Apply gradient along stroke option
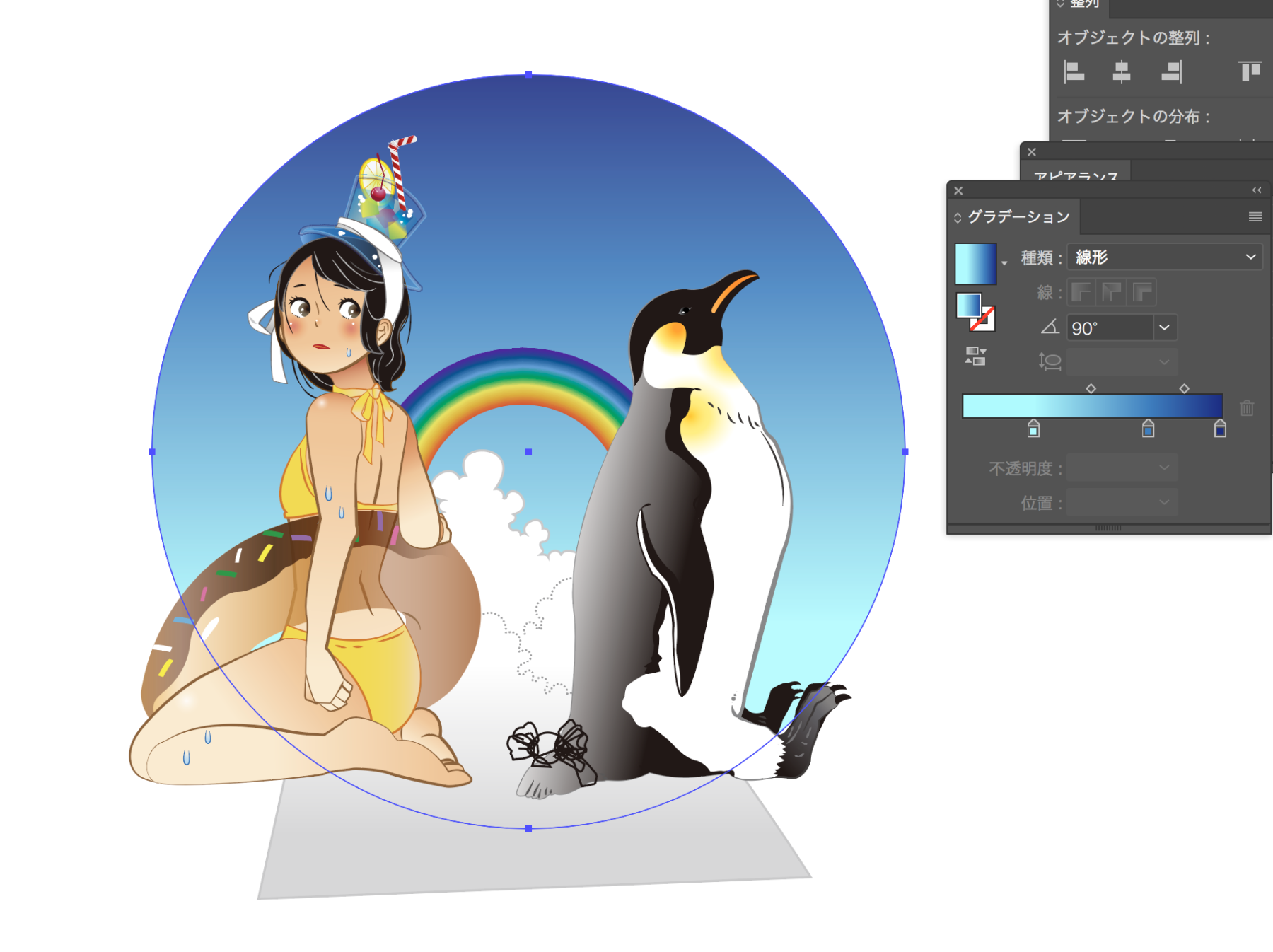This screenshot has width=1273, height=952. coord(1112,291)
